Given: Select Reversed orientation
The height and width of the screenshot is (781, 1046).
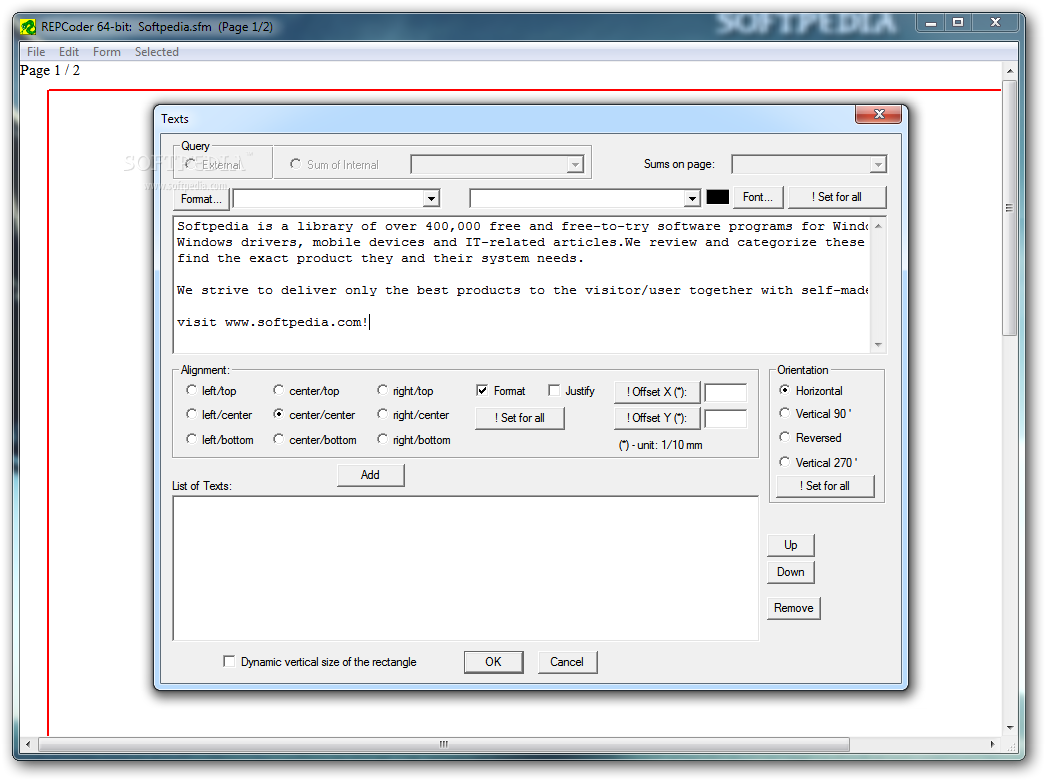Looking at the screenshot, I should tap(784, 438).
